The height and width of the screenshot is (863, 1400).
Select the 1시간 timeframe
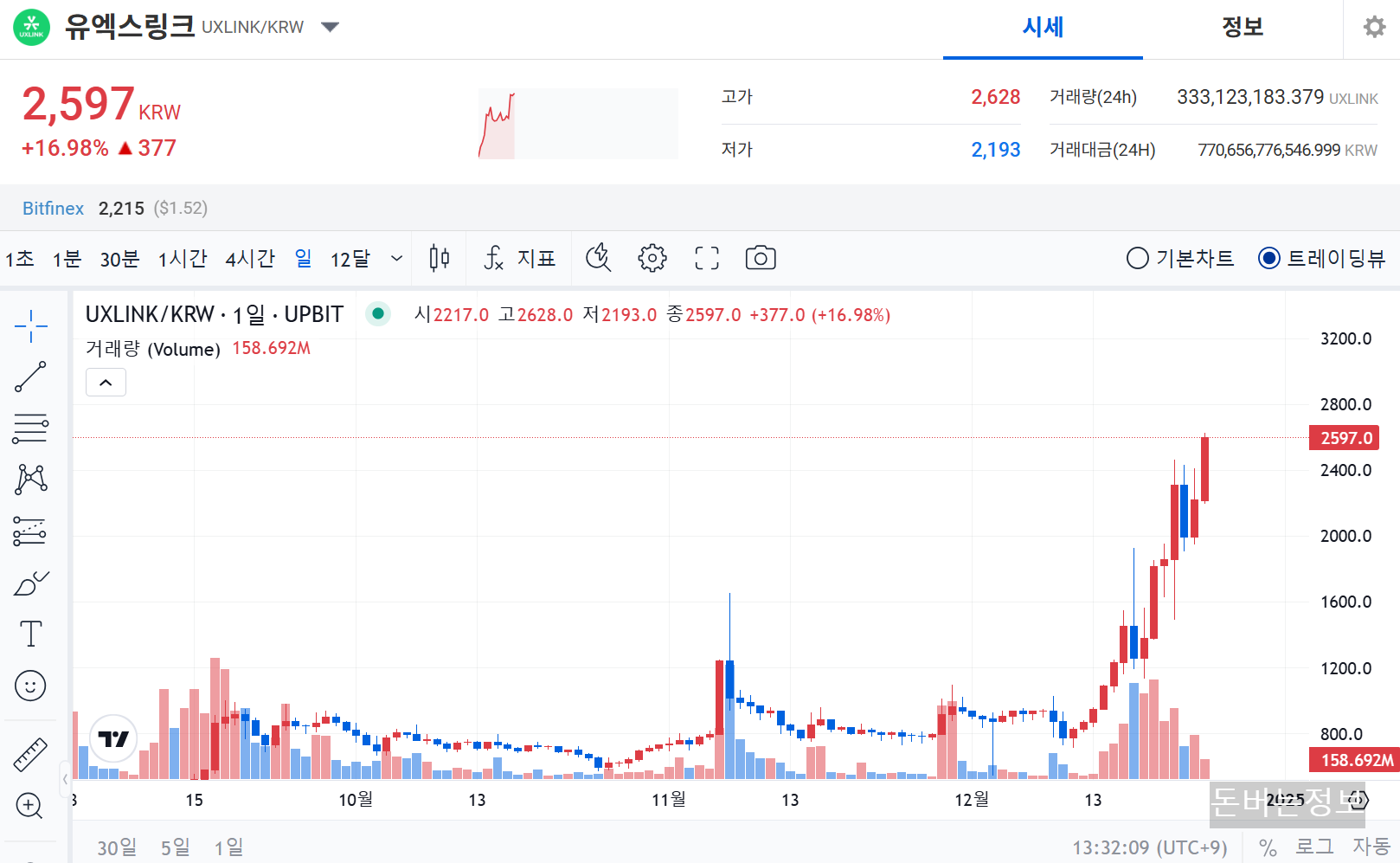coord(183,258)
